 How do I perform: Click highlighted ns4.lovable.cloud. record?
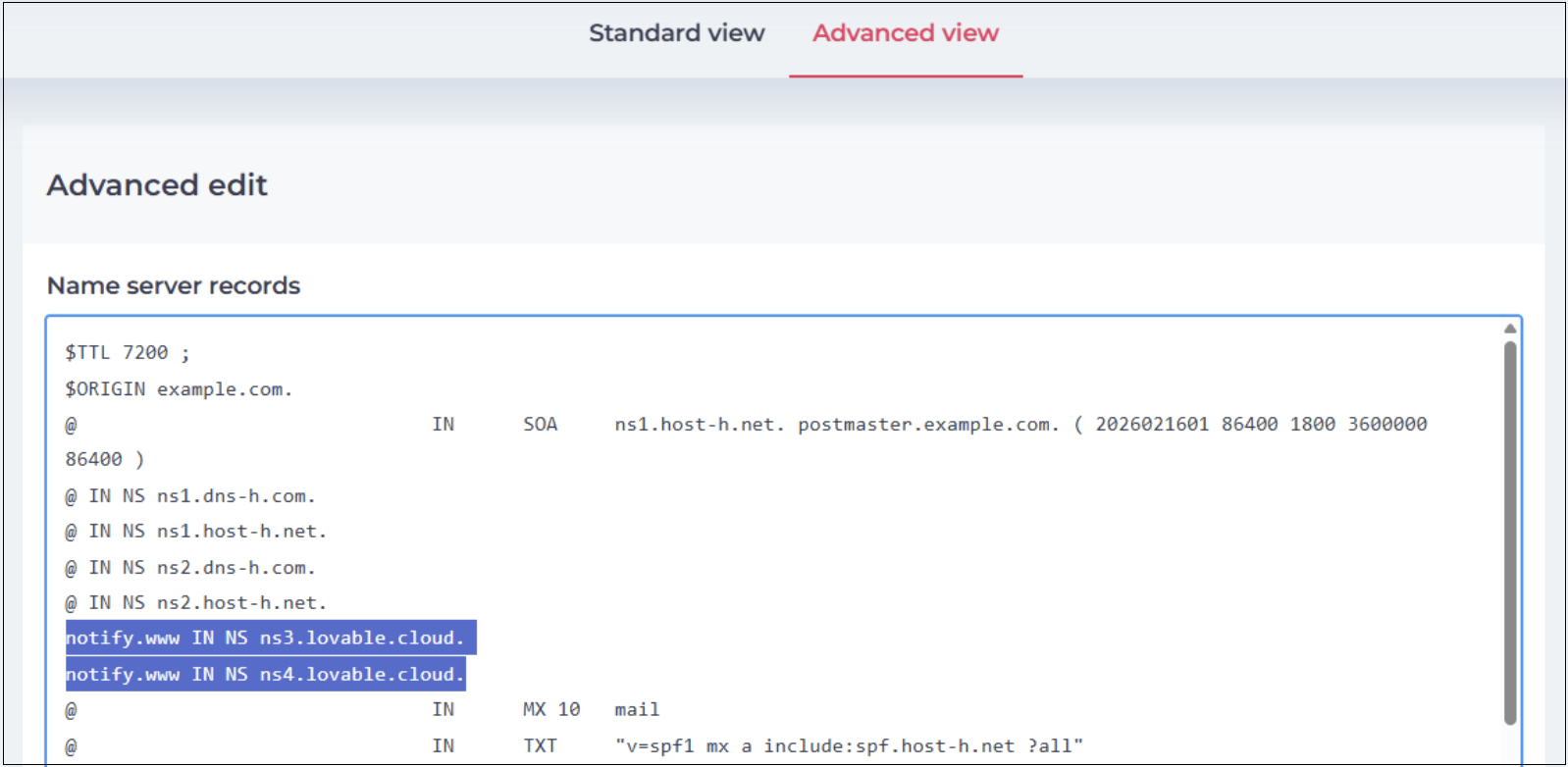(266, 674)
